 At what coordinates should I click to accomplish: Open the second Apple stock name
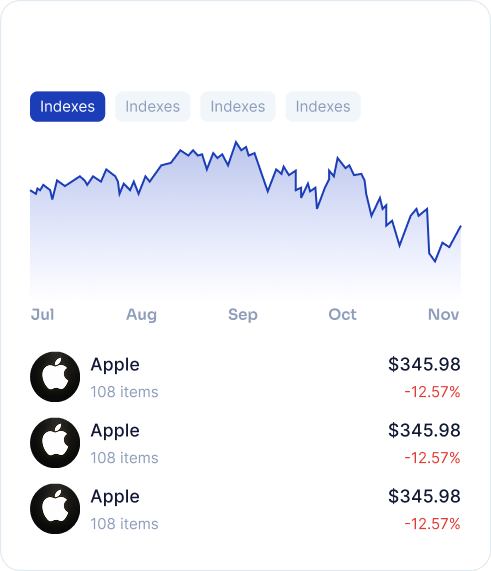[x=115, y=431]
